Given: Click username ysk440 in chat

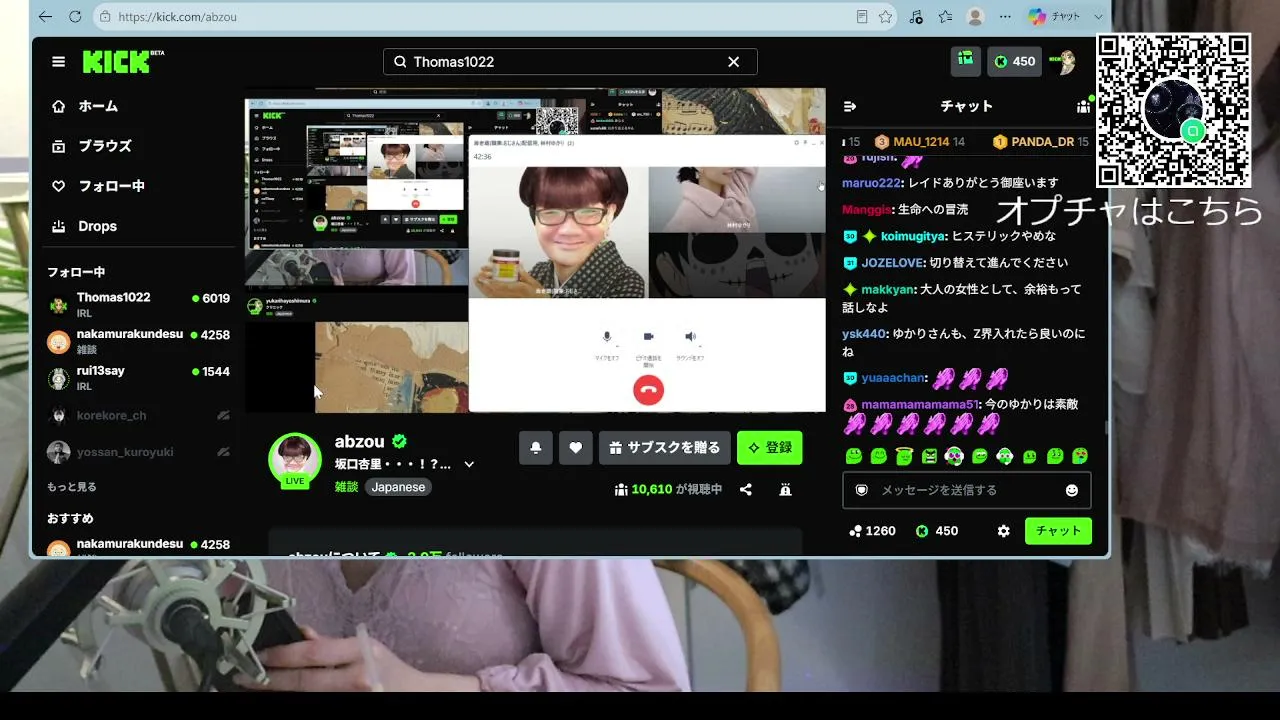Looking at the screenshot, I should pos(864,334).
